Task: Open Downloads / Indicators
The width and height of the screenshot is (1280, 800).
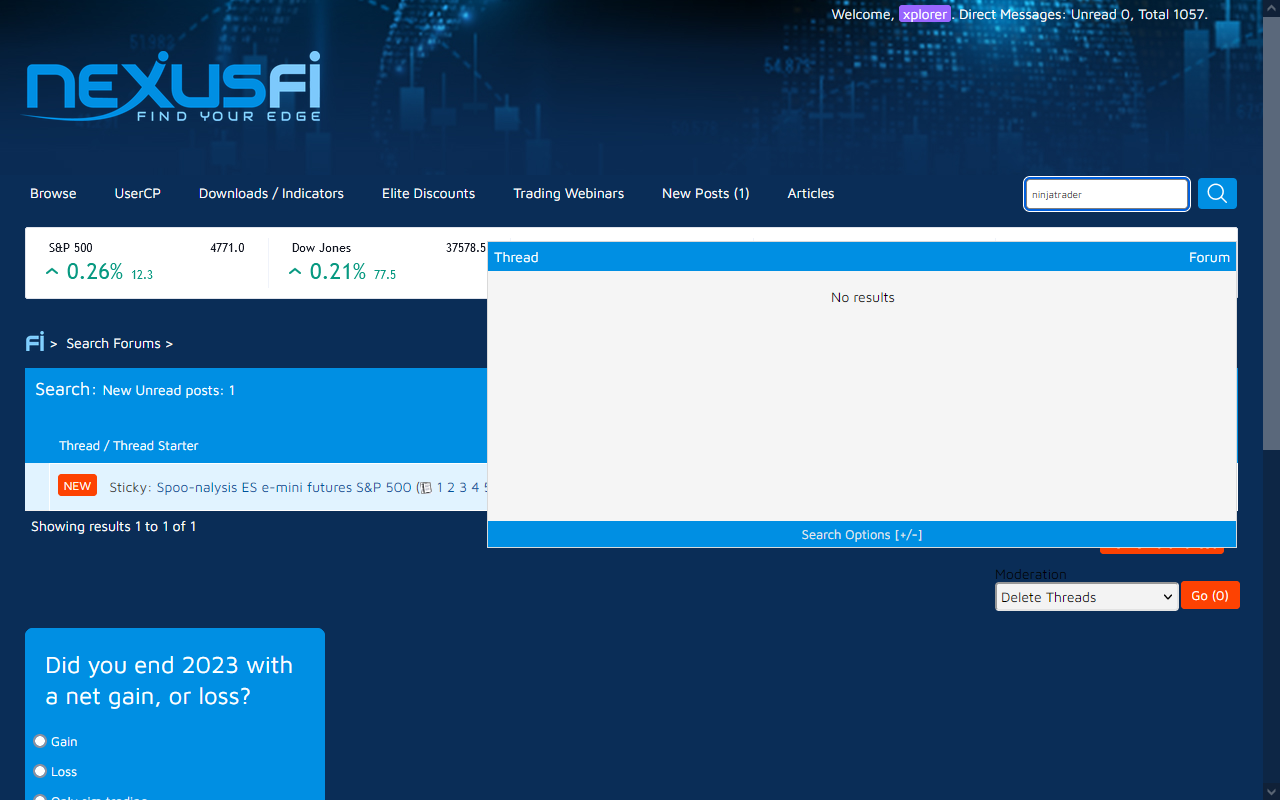Action: pyautogui.click(x=271, y=193)
